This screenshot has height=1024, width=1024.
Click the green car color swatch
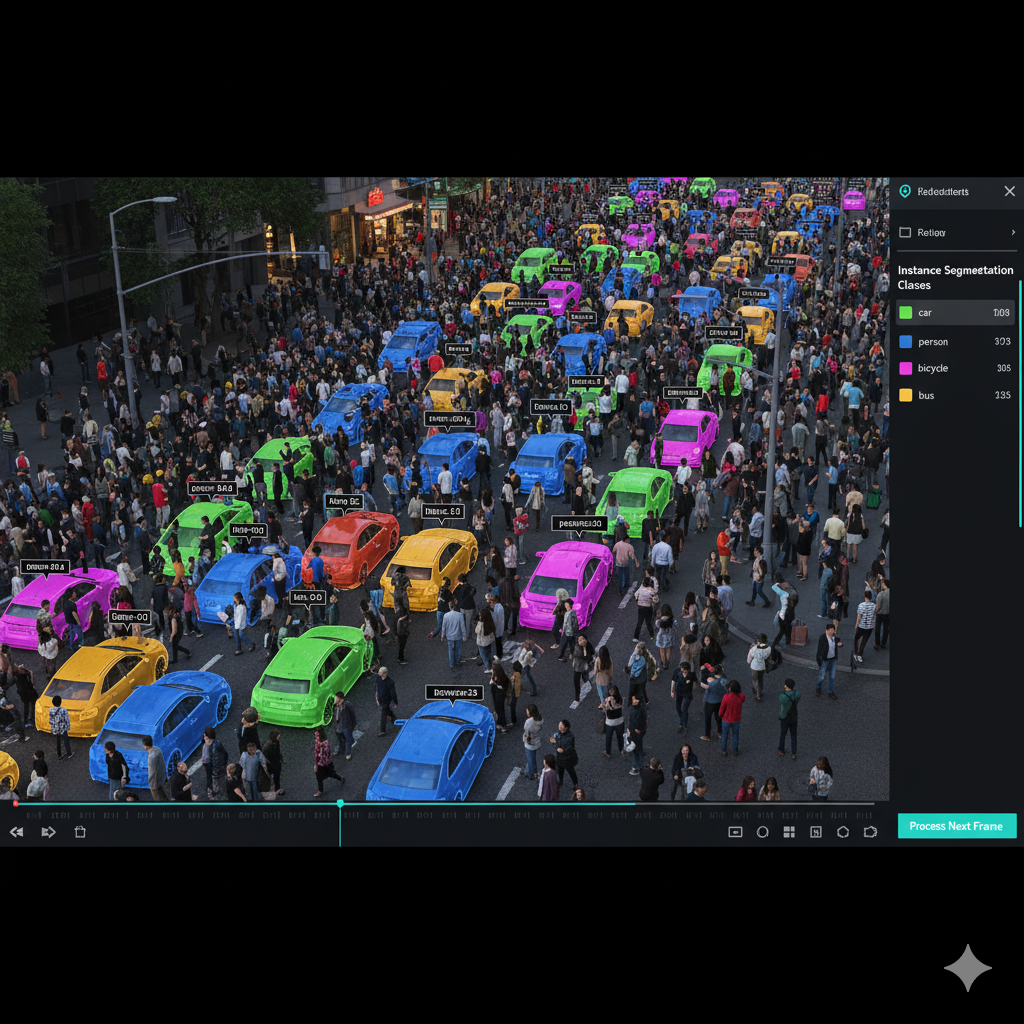click(905, 313)
